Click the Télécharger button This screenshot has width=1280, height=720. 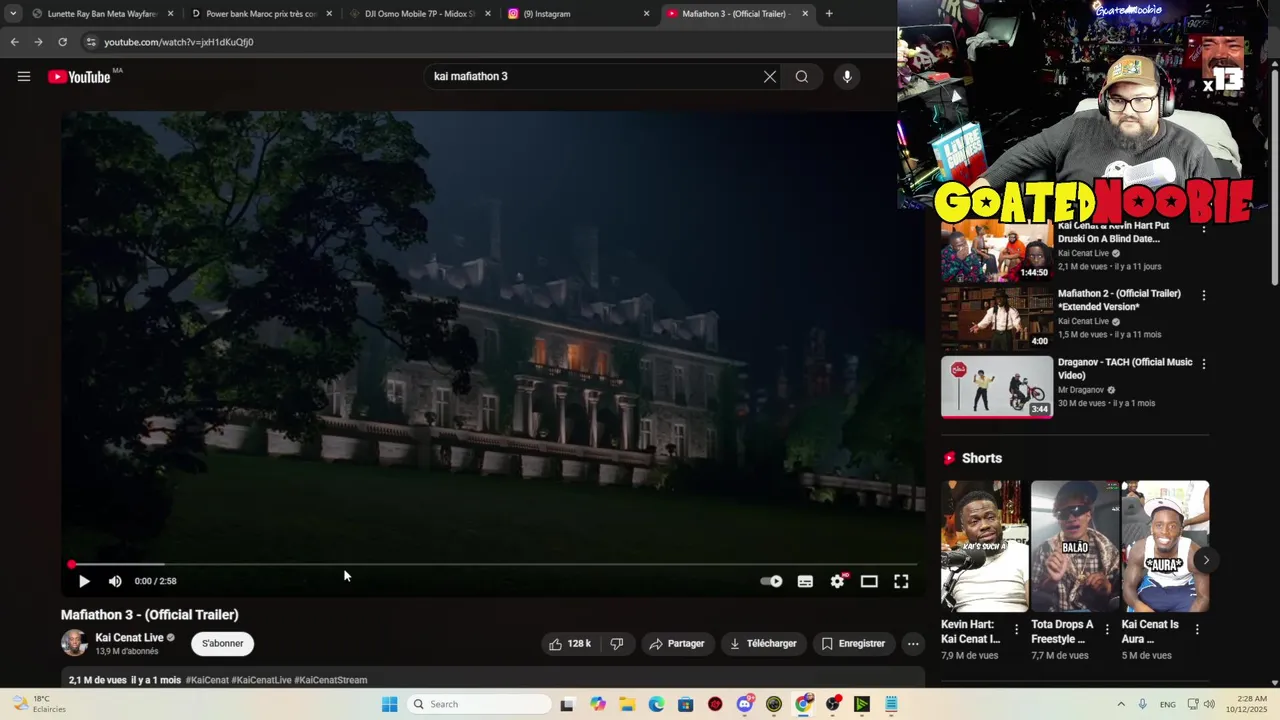click(763, 644)
